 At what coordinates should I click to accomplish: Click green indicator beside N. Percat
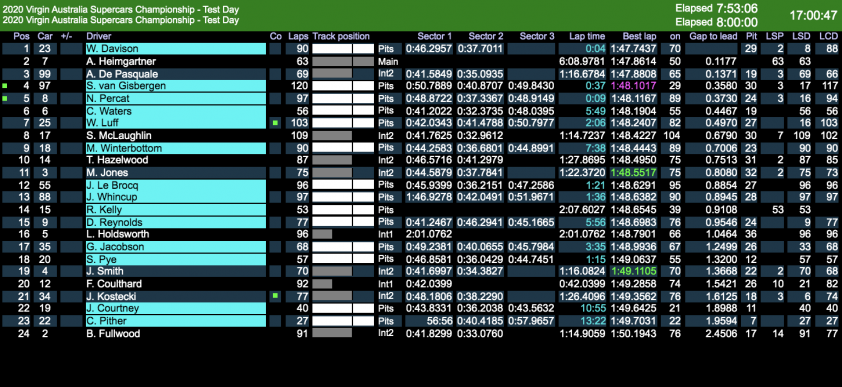click(5, 99)
